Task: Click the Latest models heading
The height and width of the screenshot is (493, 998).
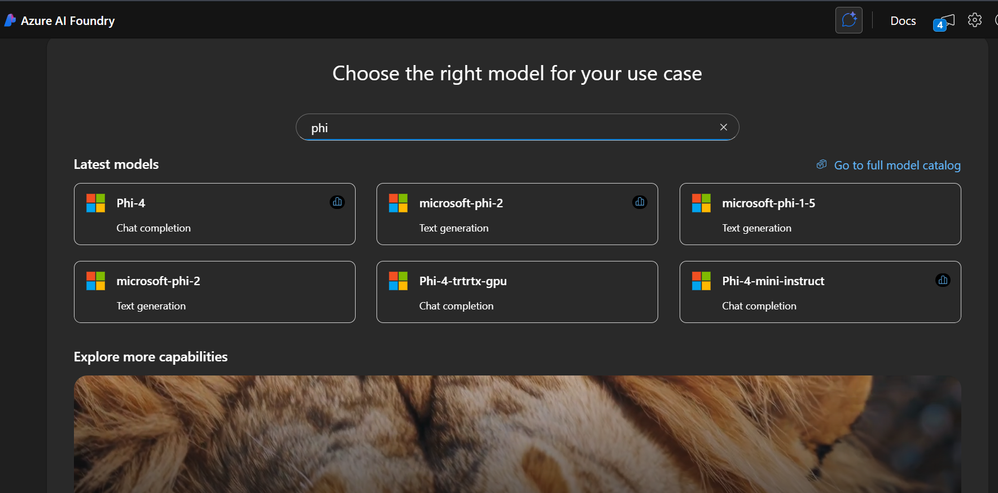Action: 116,165
